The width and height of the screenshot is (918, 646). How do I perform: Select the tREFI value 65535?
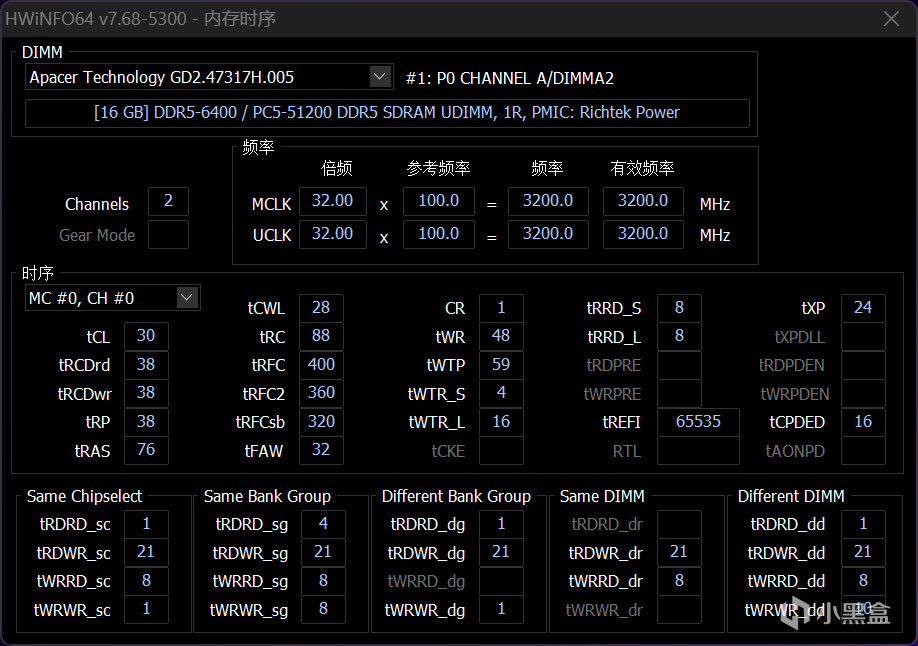point(698,422)
